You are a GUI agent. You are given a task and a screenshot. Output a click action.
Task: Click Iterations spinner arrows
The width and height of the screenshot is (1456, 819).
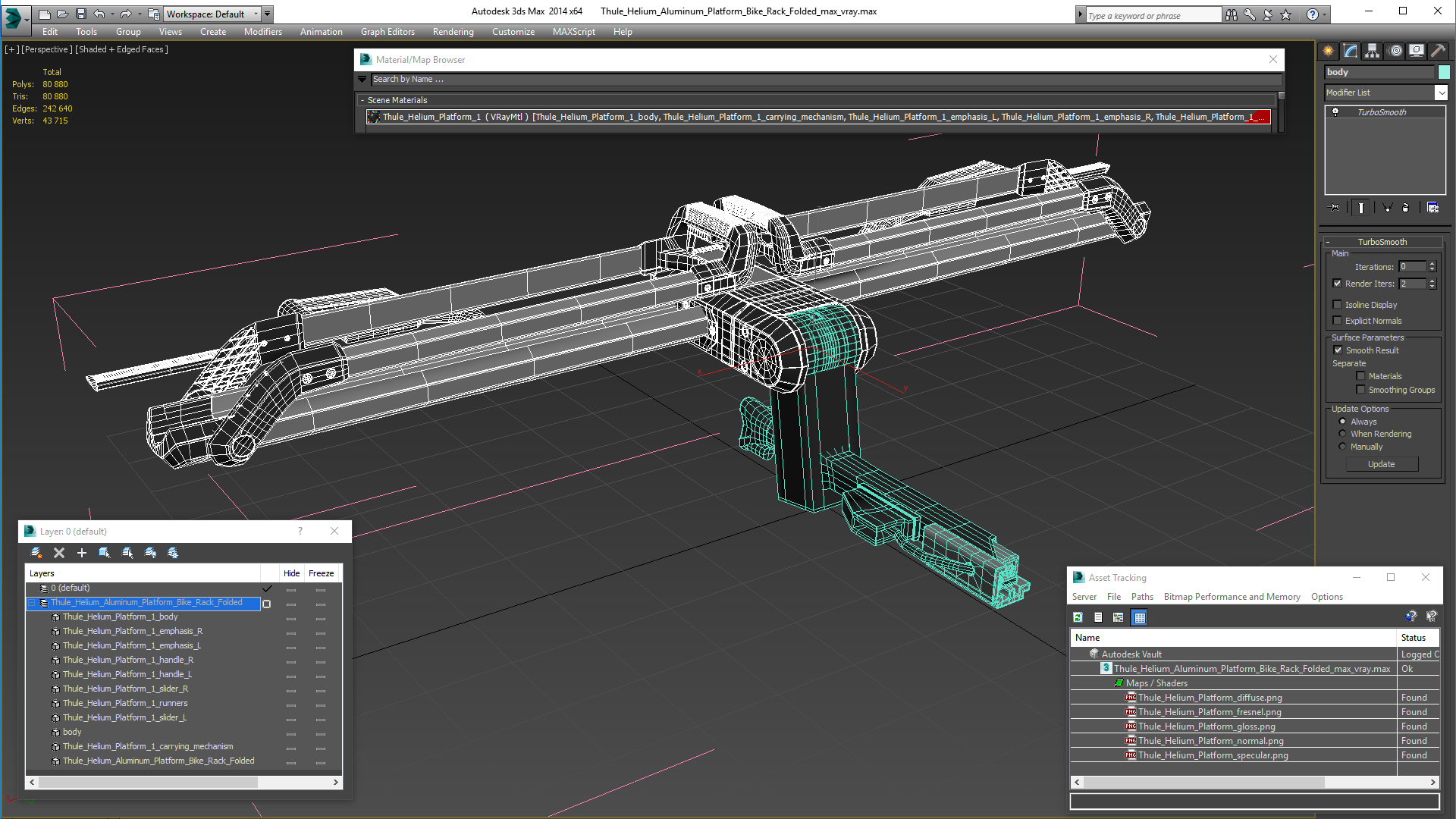click(1432, 267)
